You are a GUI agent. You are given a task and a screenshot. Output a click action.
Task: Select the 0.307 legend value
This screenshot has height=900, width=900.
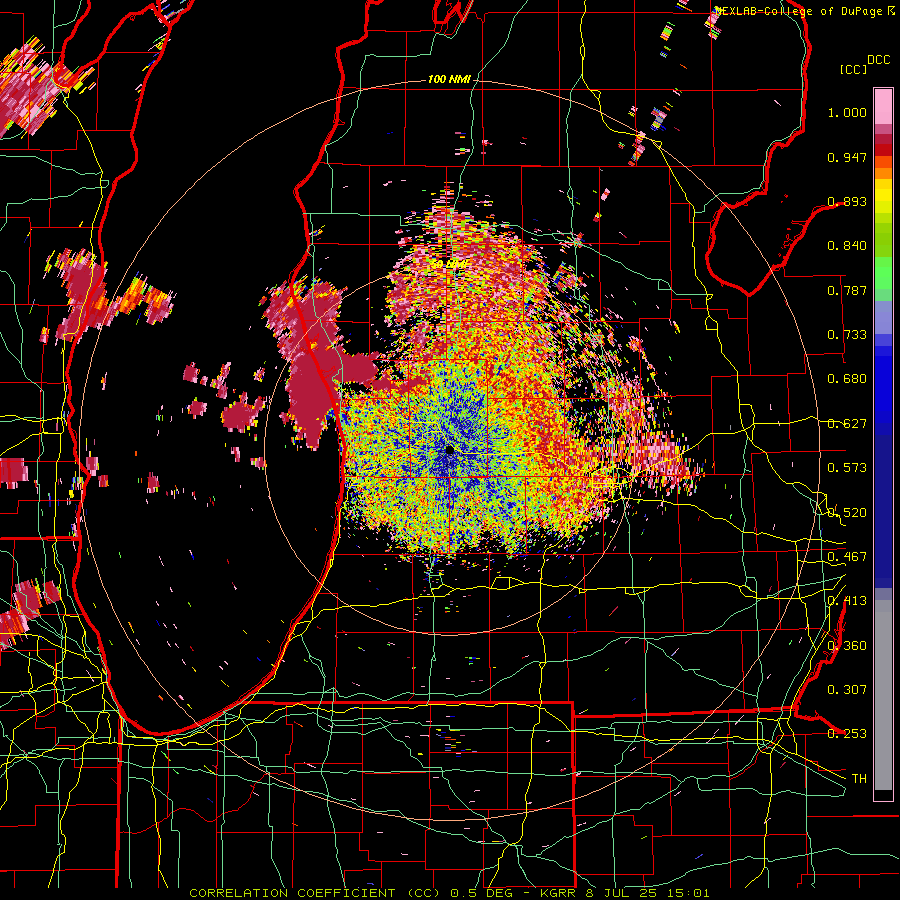click(x=847, y=690)
